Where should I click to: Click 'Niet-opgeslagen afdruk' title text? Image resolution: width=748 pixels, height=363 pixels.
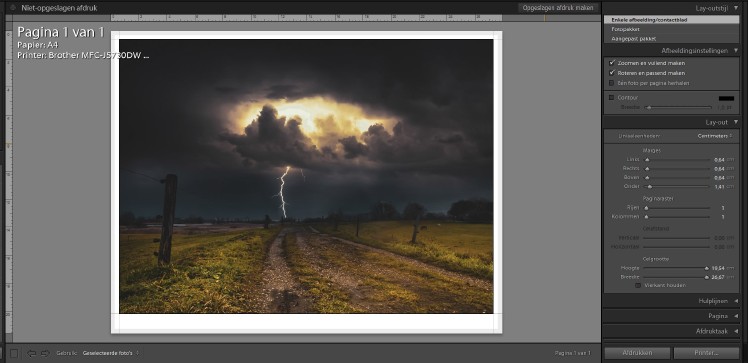[x=59, y=8]
